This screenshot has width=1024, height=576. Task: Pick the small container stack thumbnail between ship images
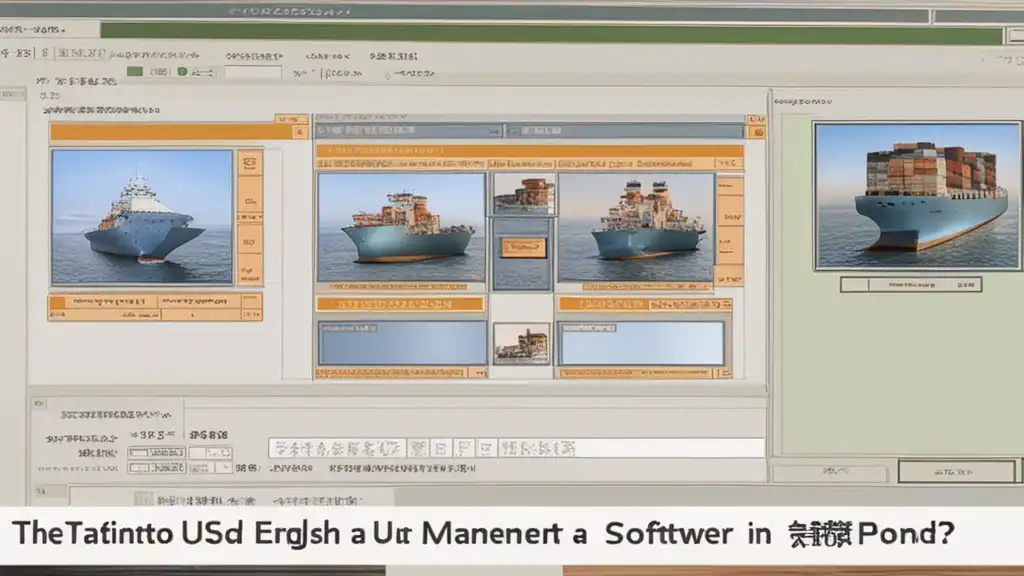524,195
